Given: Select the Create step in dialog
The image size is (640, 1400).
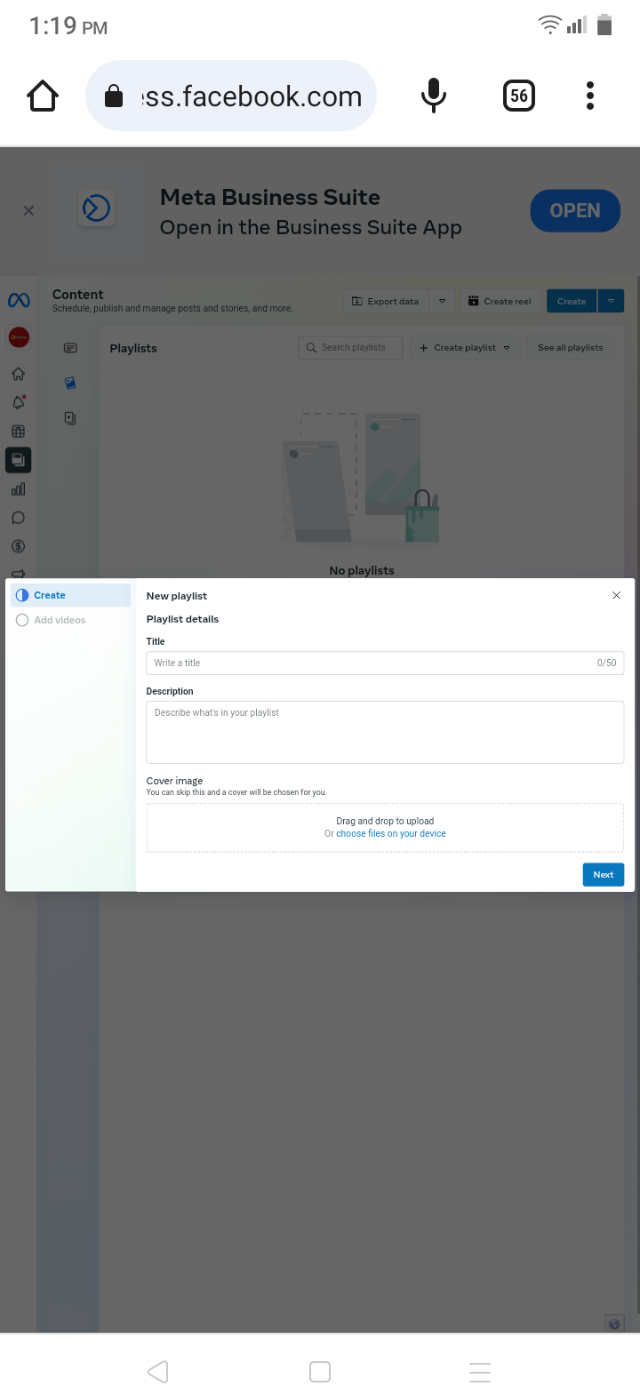Looking at the screenshot, I should click(x=70, y=595).
